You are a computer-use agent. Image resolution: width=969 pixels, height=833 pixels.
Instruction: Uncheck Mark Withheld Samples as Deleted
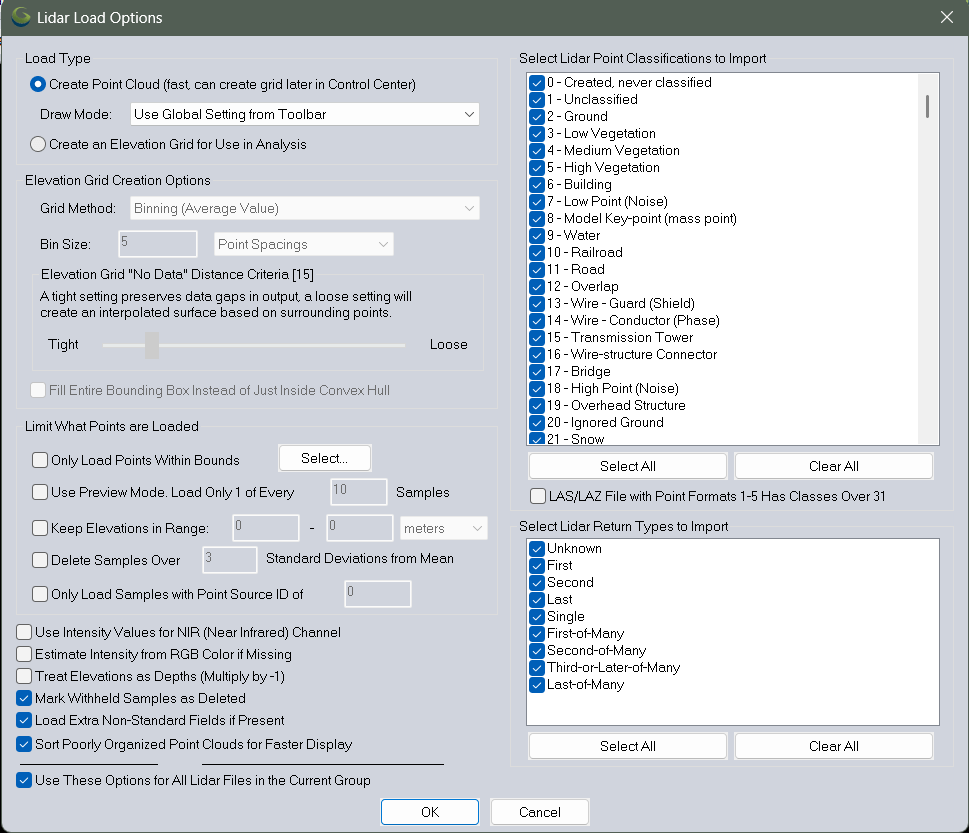point(24,698)
